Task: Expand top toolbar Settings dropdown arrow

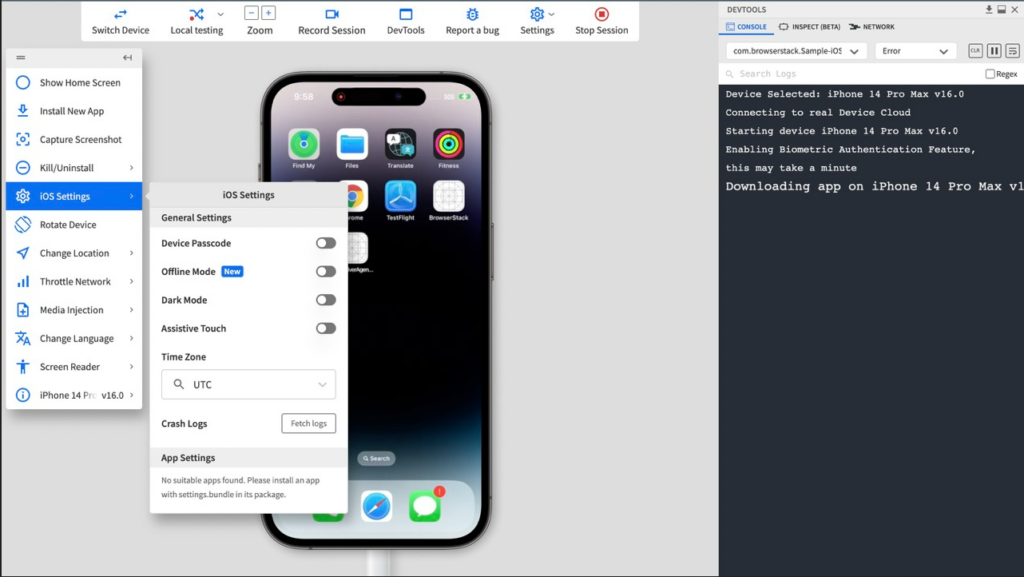Action: click(552, 14)
